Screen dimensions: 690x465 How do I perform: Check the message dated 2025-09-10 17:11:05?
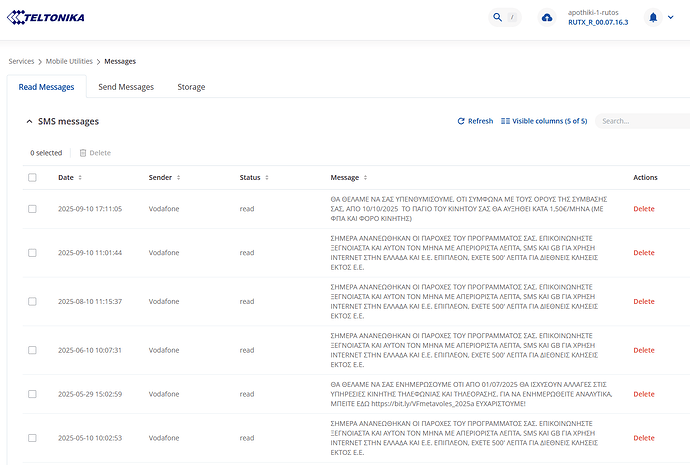point(33,209)
